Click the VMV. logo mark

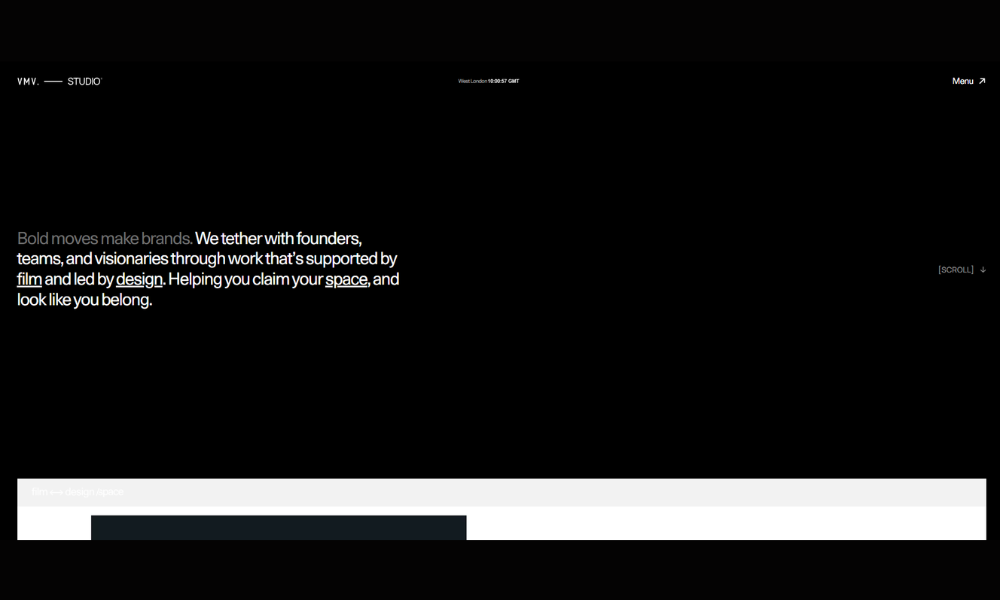coord(28,81)
